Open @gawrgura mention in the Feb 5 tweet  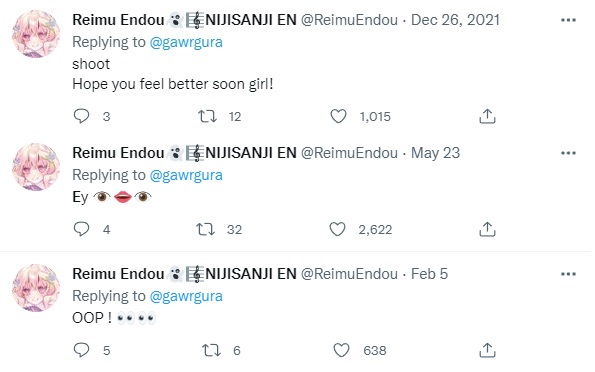click(x=186, y=296)
